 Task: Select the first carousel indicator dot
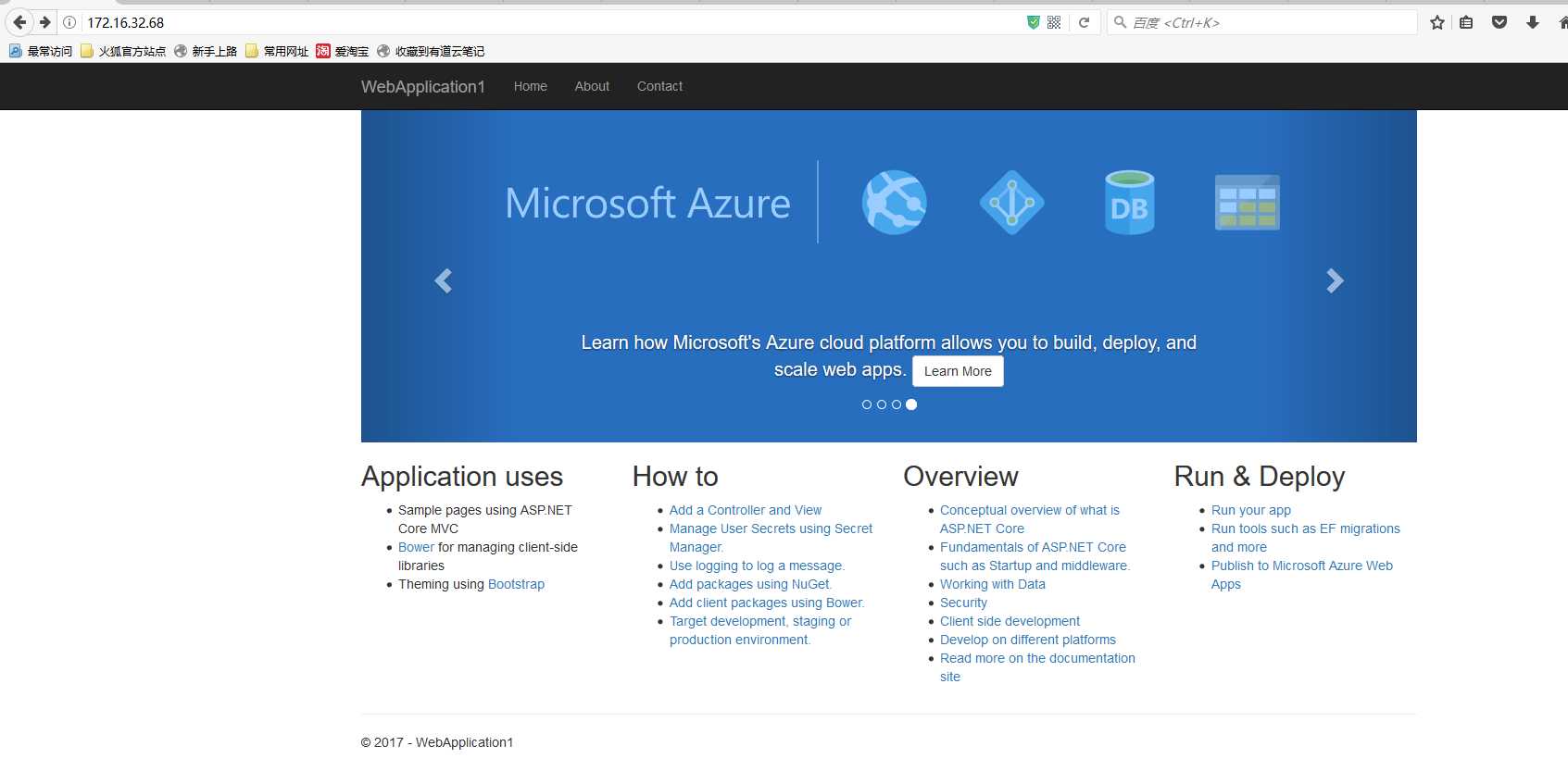pyautogui.click(x=867, y=404)
